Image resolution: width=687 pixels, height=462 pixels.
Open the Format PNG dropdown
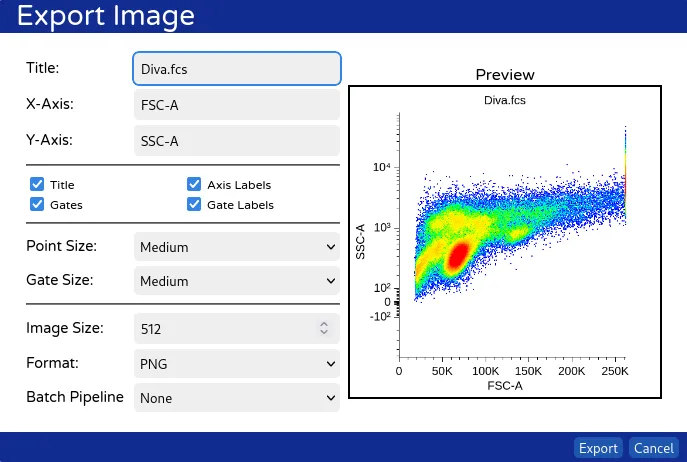[x=236, y=364]
